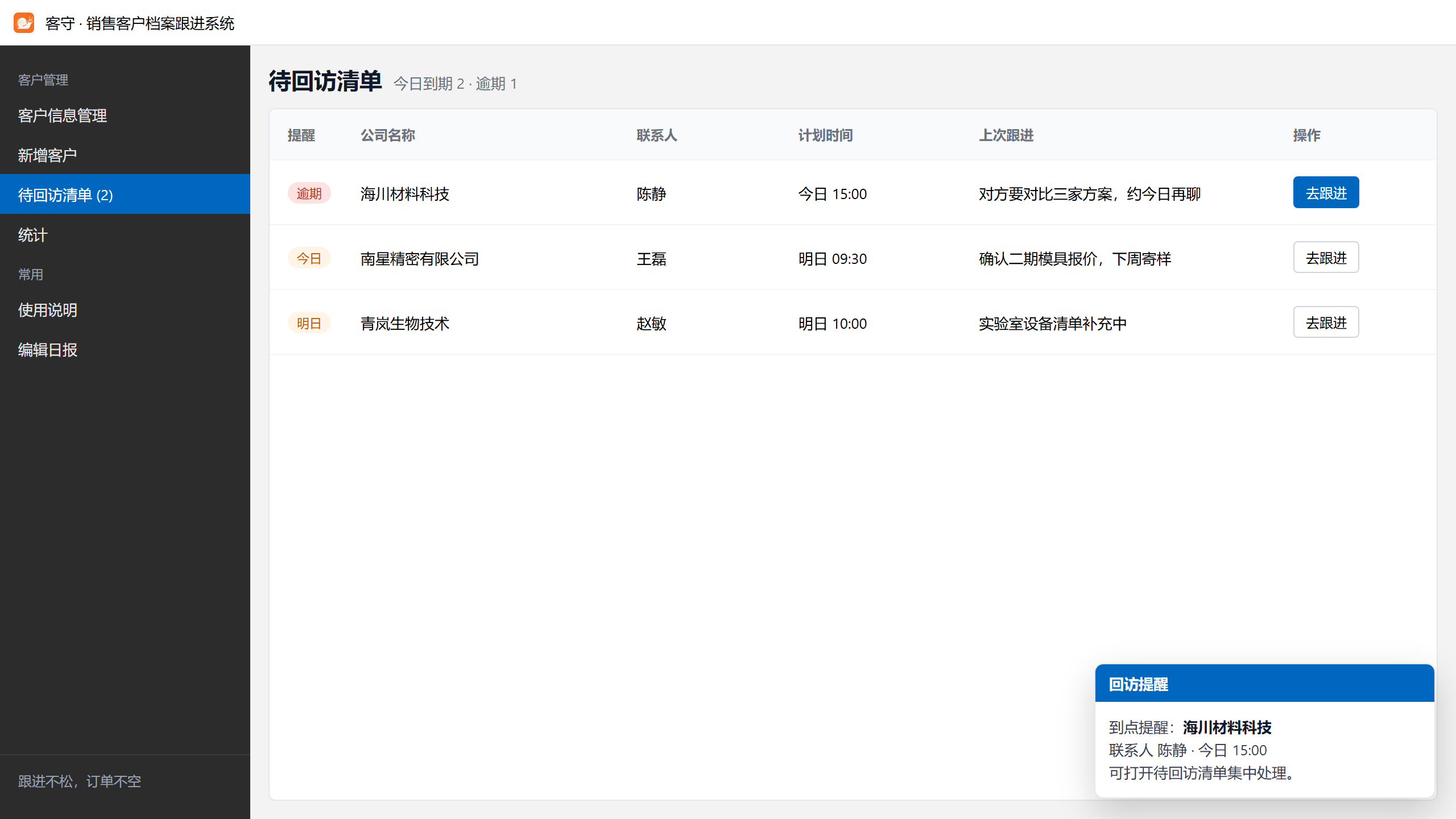Image resolution: width=1456 pixels, height=819 pixels.
Task: Click the 明日 reminder badge
Action: [x=309, y=323]
